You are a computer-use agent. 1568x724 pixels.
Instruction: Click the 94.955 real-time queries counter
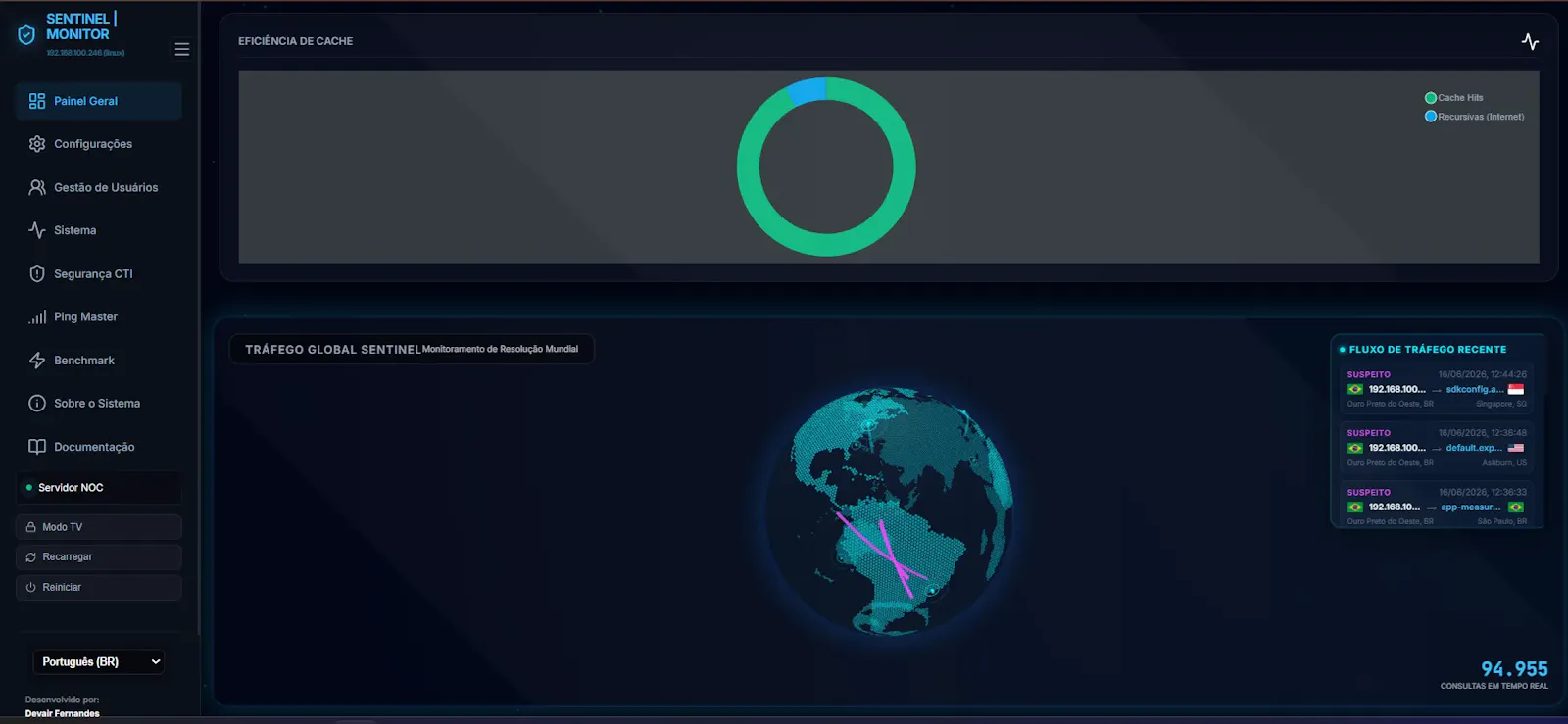[x=1514, y=669]
